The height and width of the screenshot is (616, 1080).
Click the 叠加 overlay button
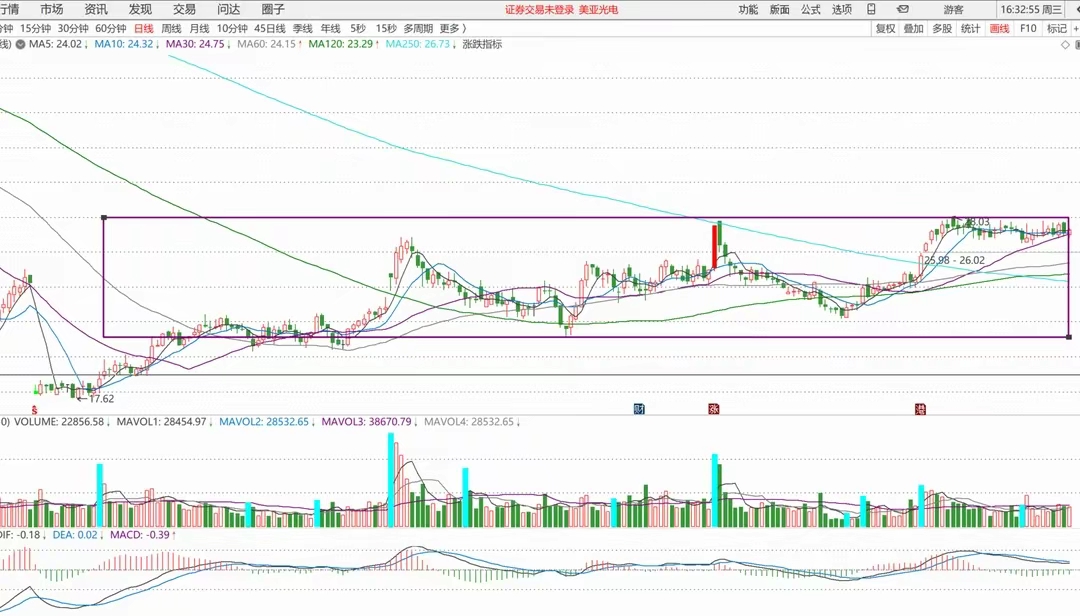click(913, 28)
